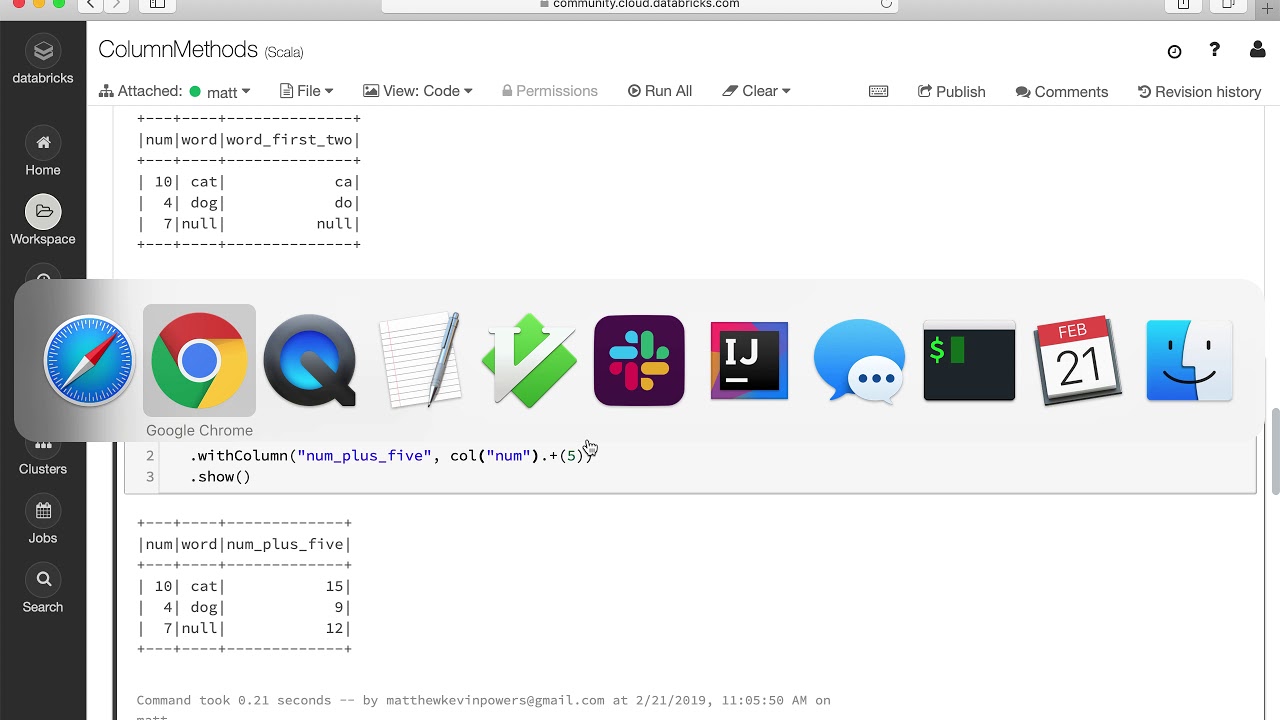1280x720 pixels.
Task: Click the ColumnMethods notebook title
Action: [x=178, y=49]
